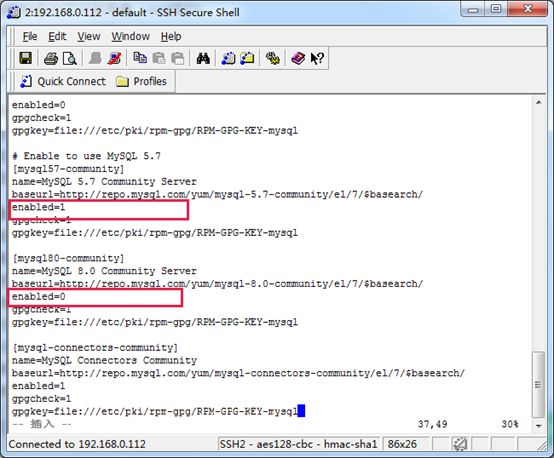Open the Settings gears icon
This screenshot has width=554, height=458.
coord(272,58)
